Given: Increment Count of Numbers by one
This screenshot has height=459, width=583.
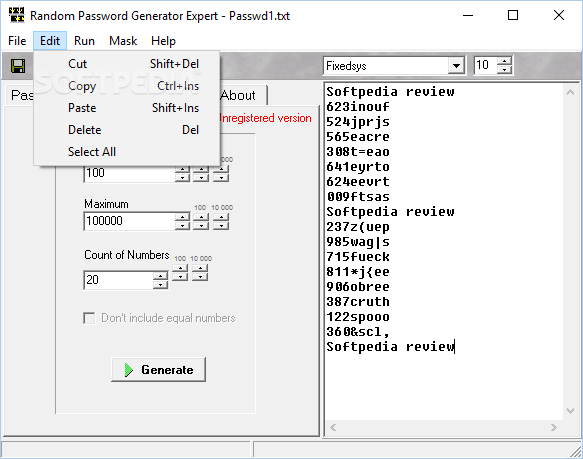Looking at the screenshot, I should 160,276.
